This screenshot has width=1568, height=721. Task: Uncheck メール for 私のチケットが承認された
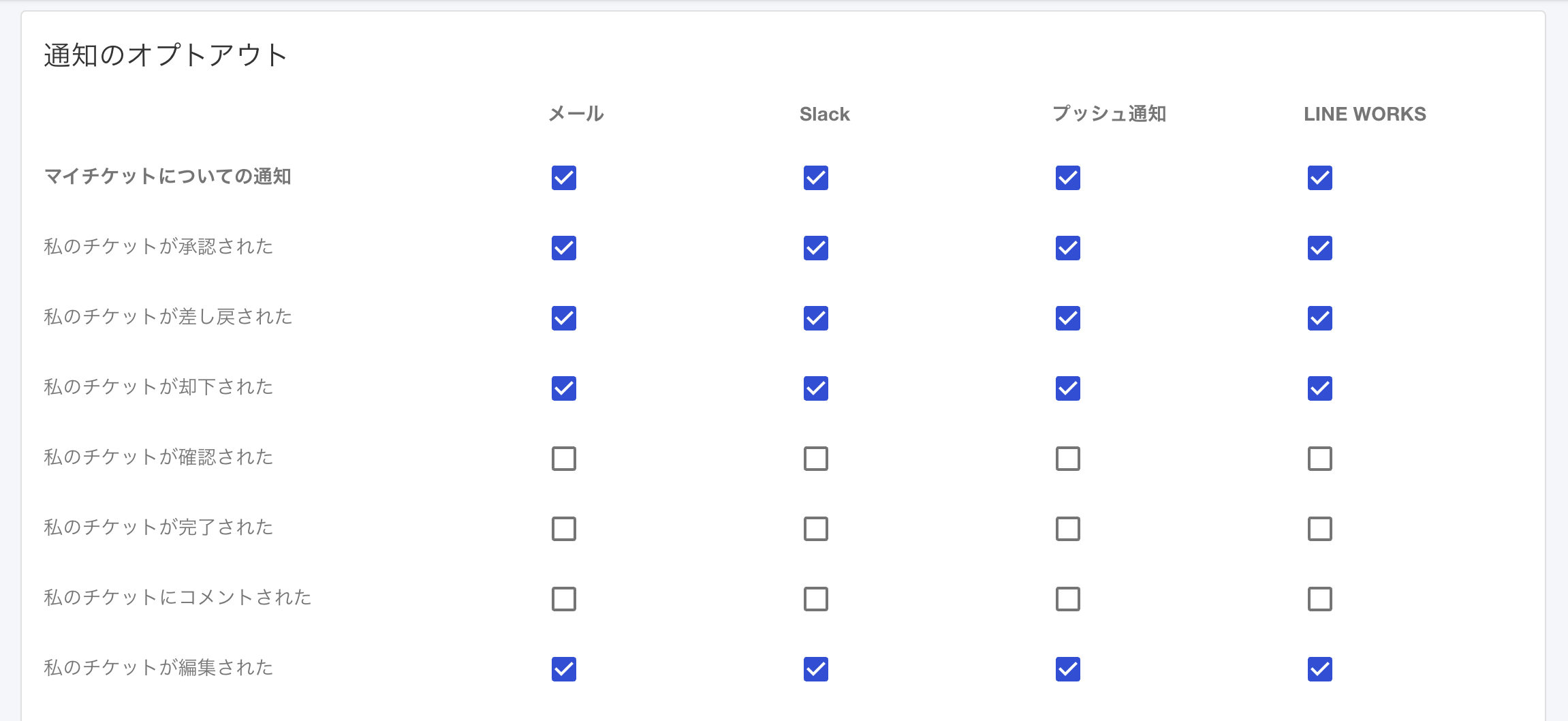coord(564,248)
